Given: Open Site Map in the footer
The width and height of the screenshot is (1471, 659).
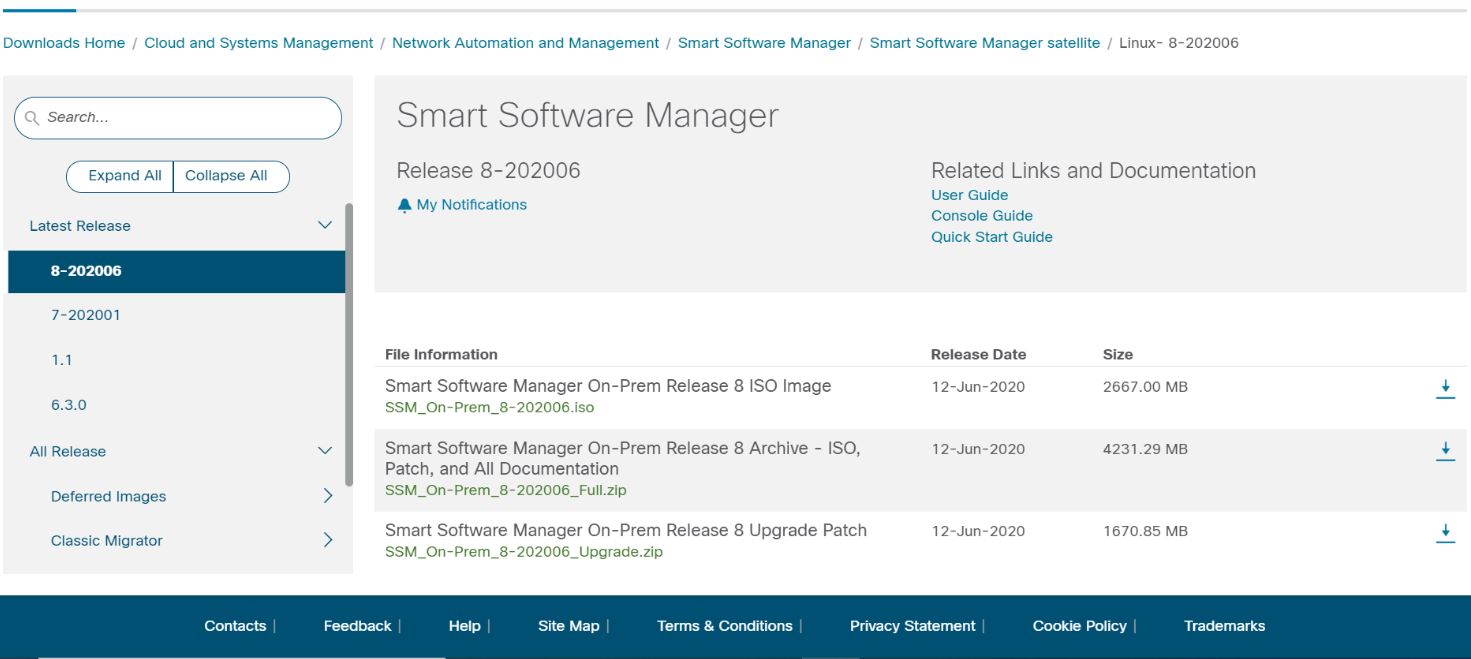Looking at the screenshot, I should point(568,626).
